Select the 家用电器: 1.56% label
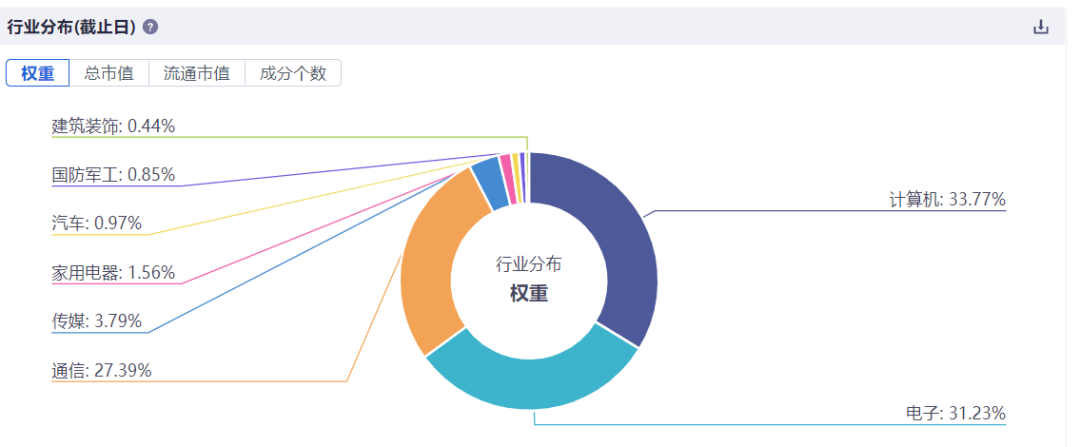 (x=114, y=272)
